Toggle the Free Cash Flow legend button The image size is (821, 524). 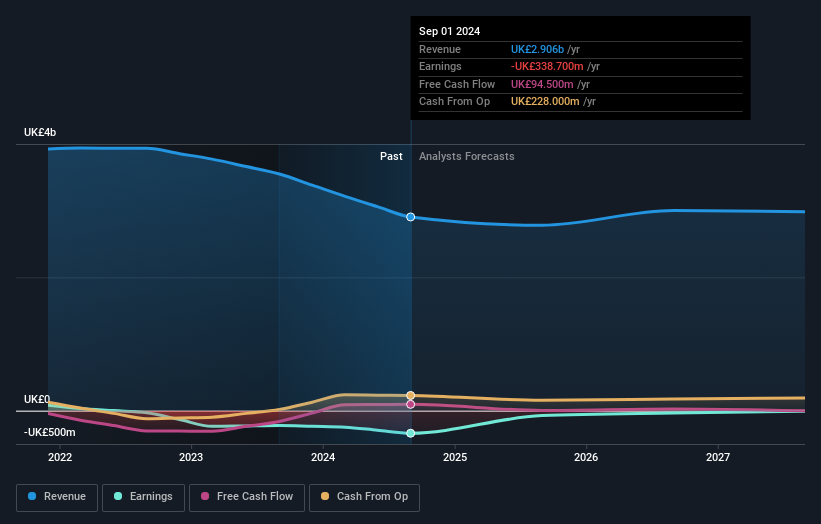[x=247, y=497]
